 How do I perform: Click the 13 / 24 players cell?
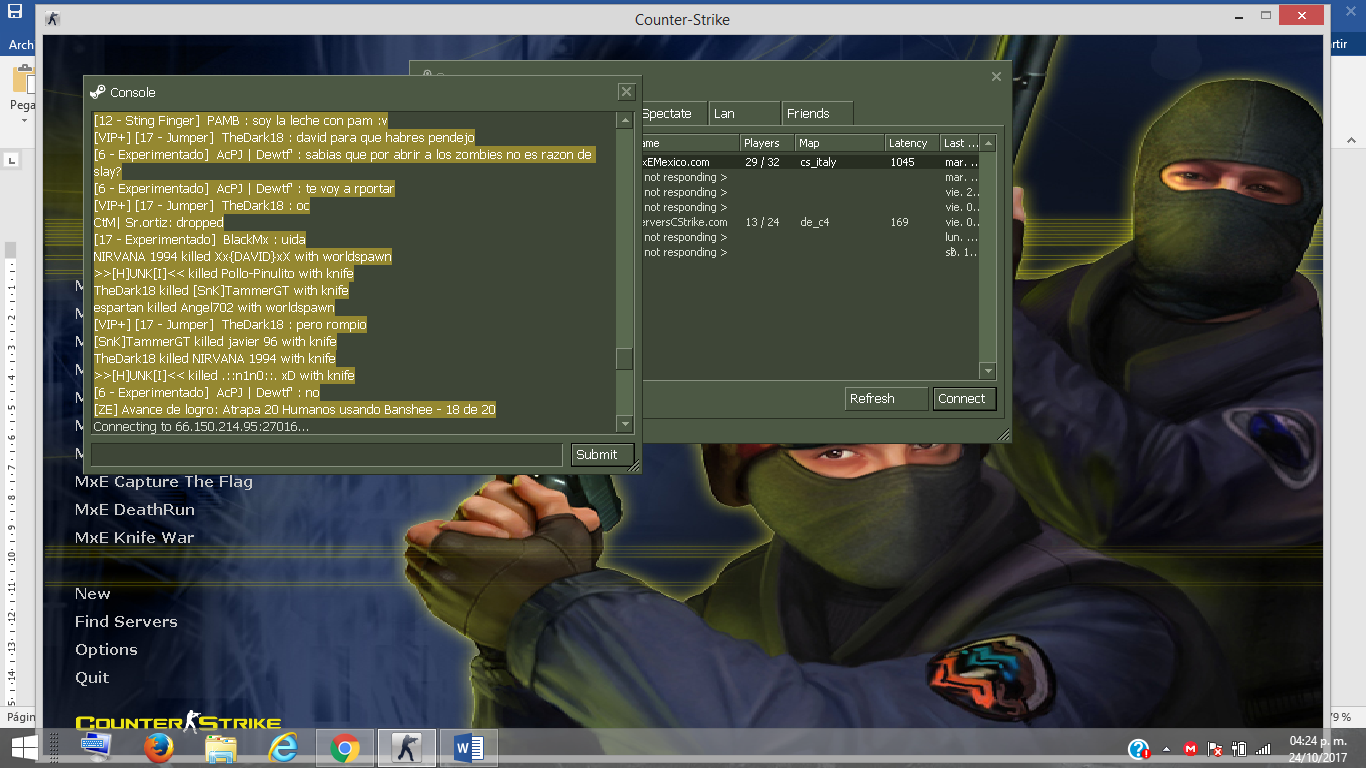762,222
